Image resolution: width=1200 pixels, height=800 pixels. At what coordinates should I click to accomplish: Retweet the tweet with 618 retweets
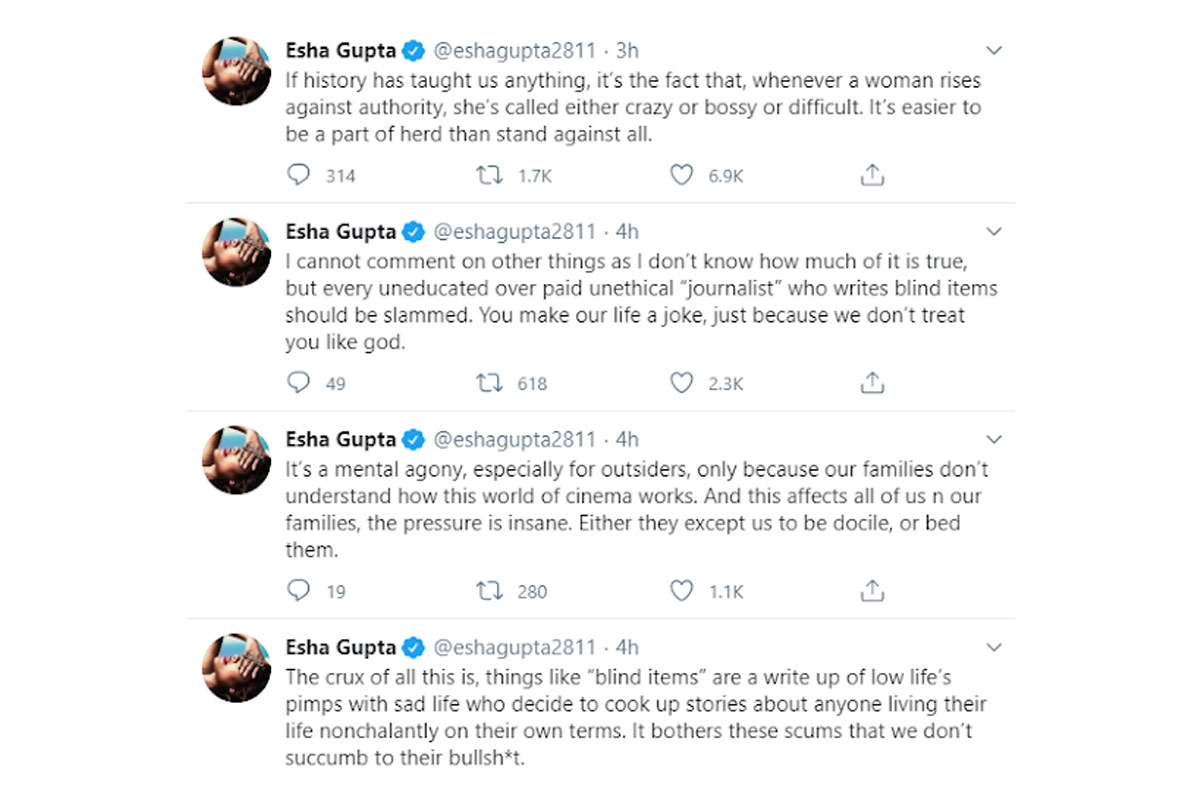pos(491,383)
